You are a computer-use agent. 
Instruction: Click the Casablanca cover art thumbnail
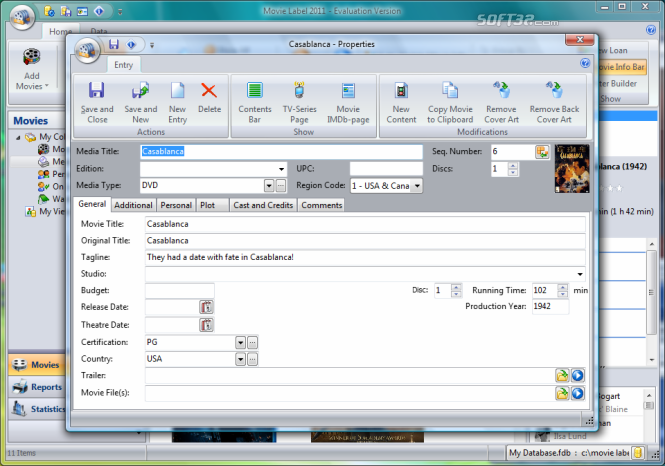point(572,168)
